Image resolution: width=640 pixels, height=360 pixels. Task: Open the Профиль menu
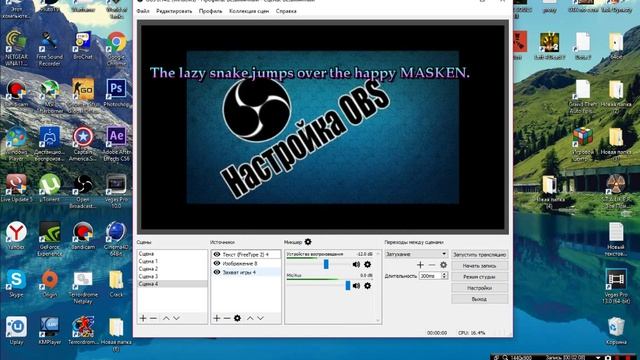click(x=211, y=11)
